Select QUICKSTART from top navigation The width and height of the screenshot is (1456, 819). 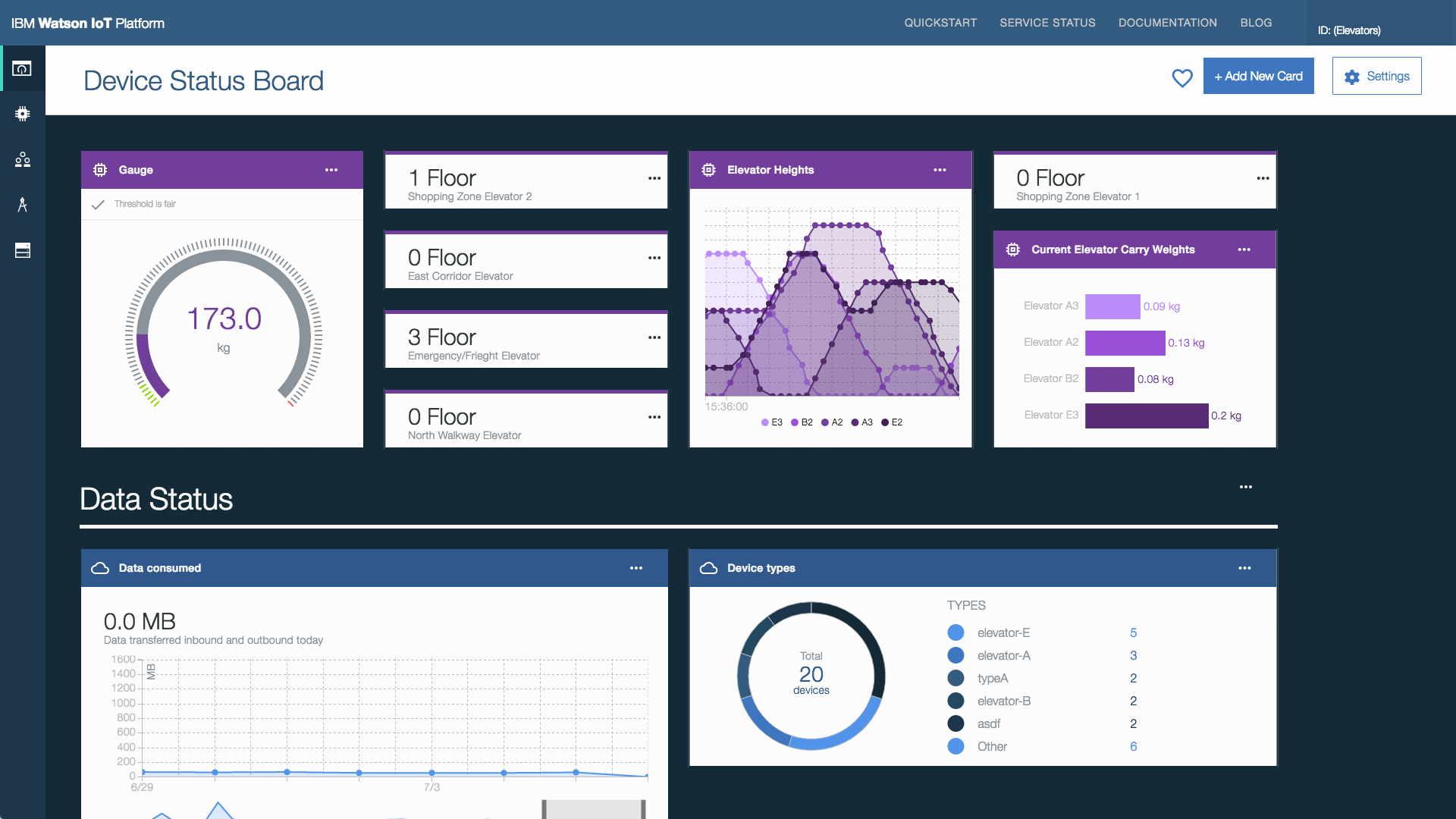pos(938,22)
